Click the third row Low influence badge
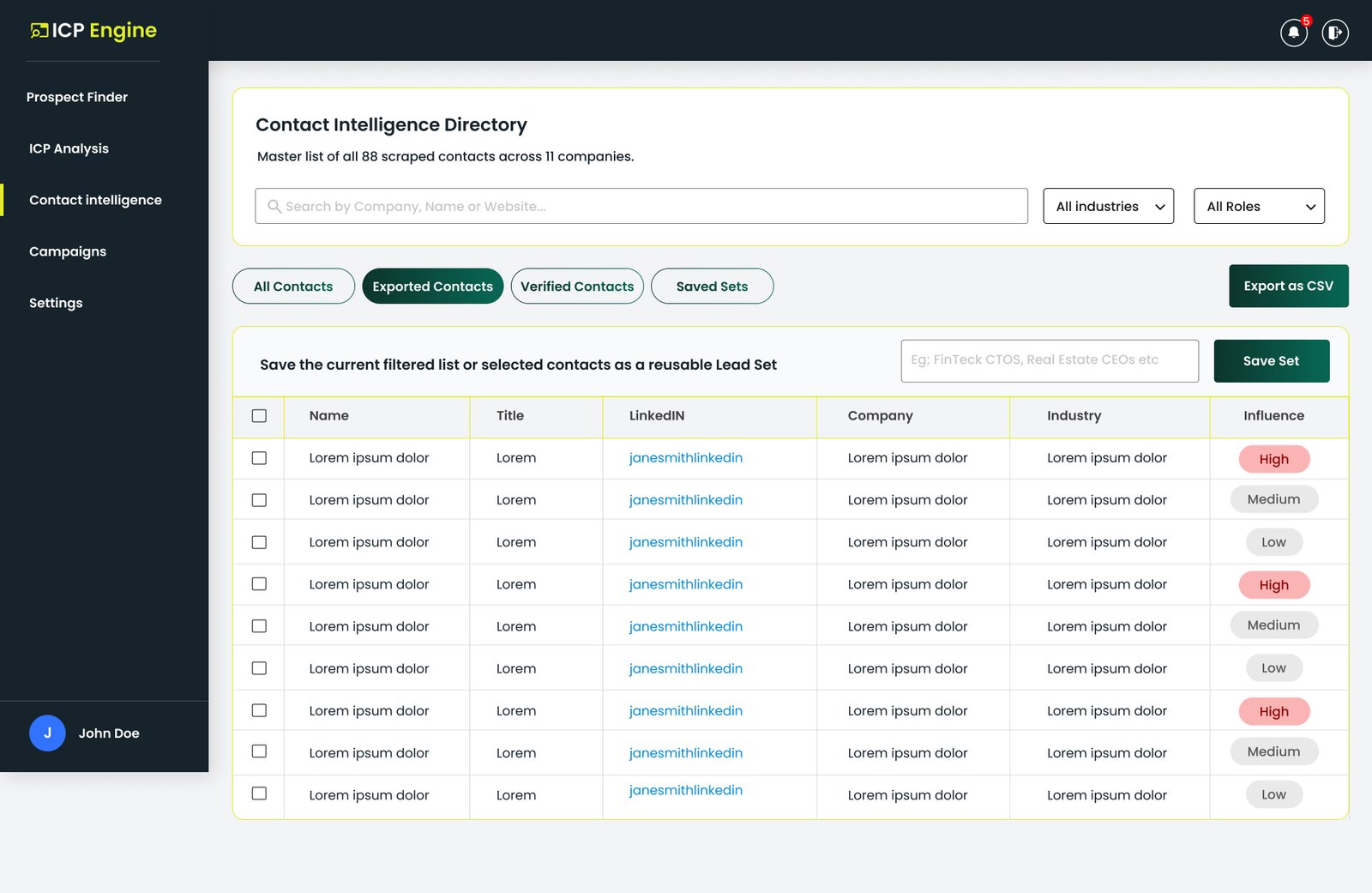1372x893 pixels. pyautogui.click(x=1274, y=542)
